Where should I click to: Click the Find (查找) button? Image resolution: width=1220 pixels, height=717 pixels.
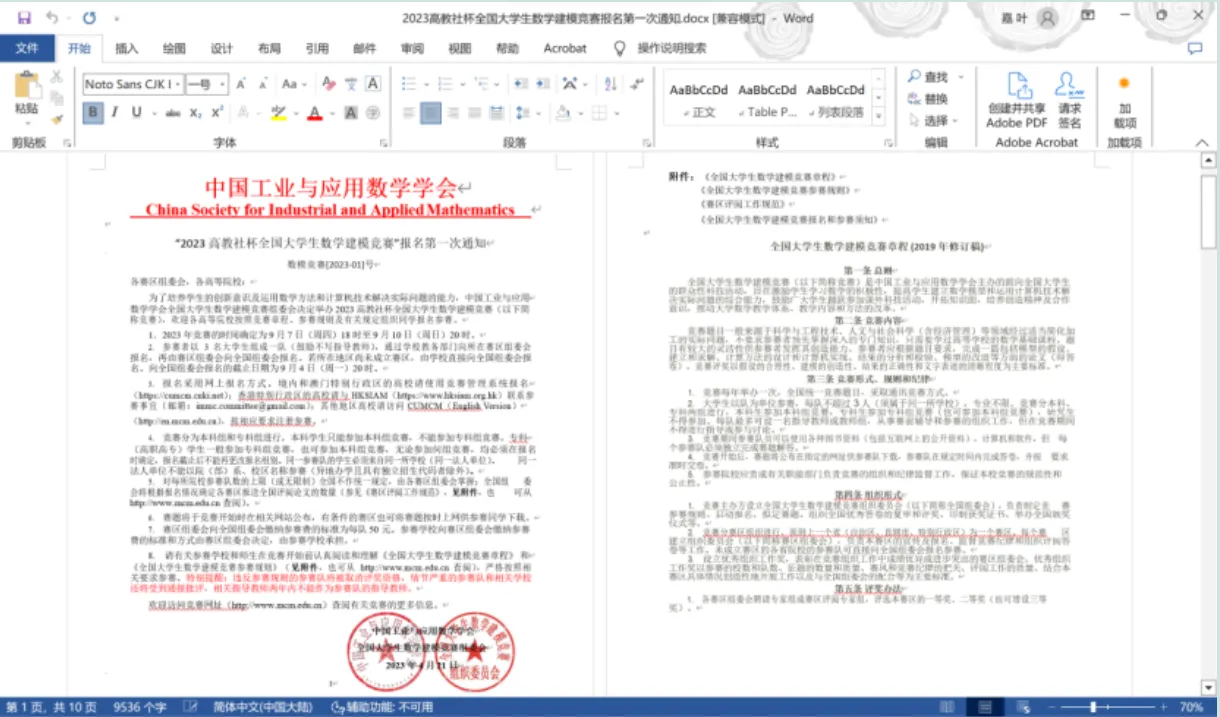click(x=928, y=77)
